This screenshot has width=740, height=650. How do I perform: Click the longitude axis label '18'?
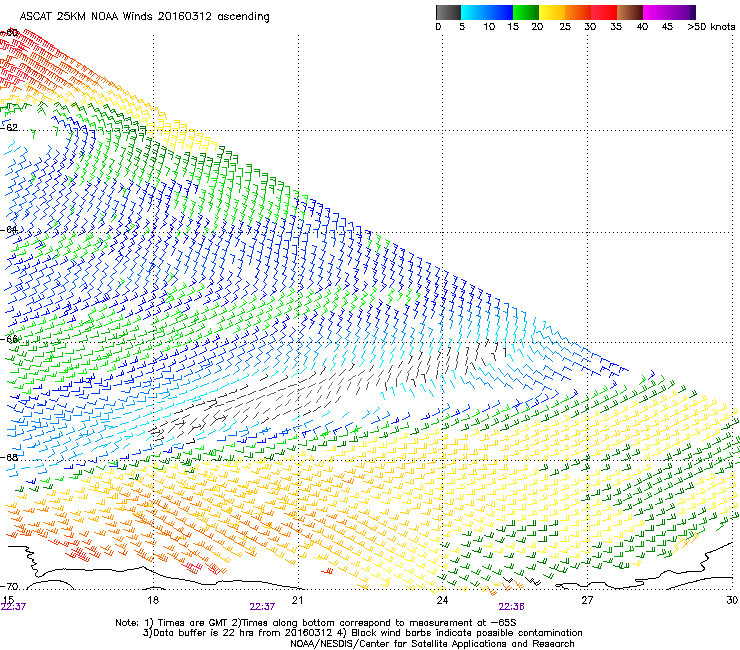pos(153,600)
